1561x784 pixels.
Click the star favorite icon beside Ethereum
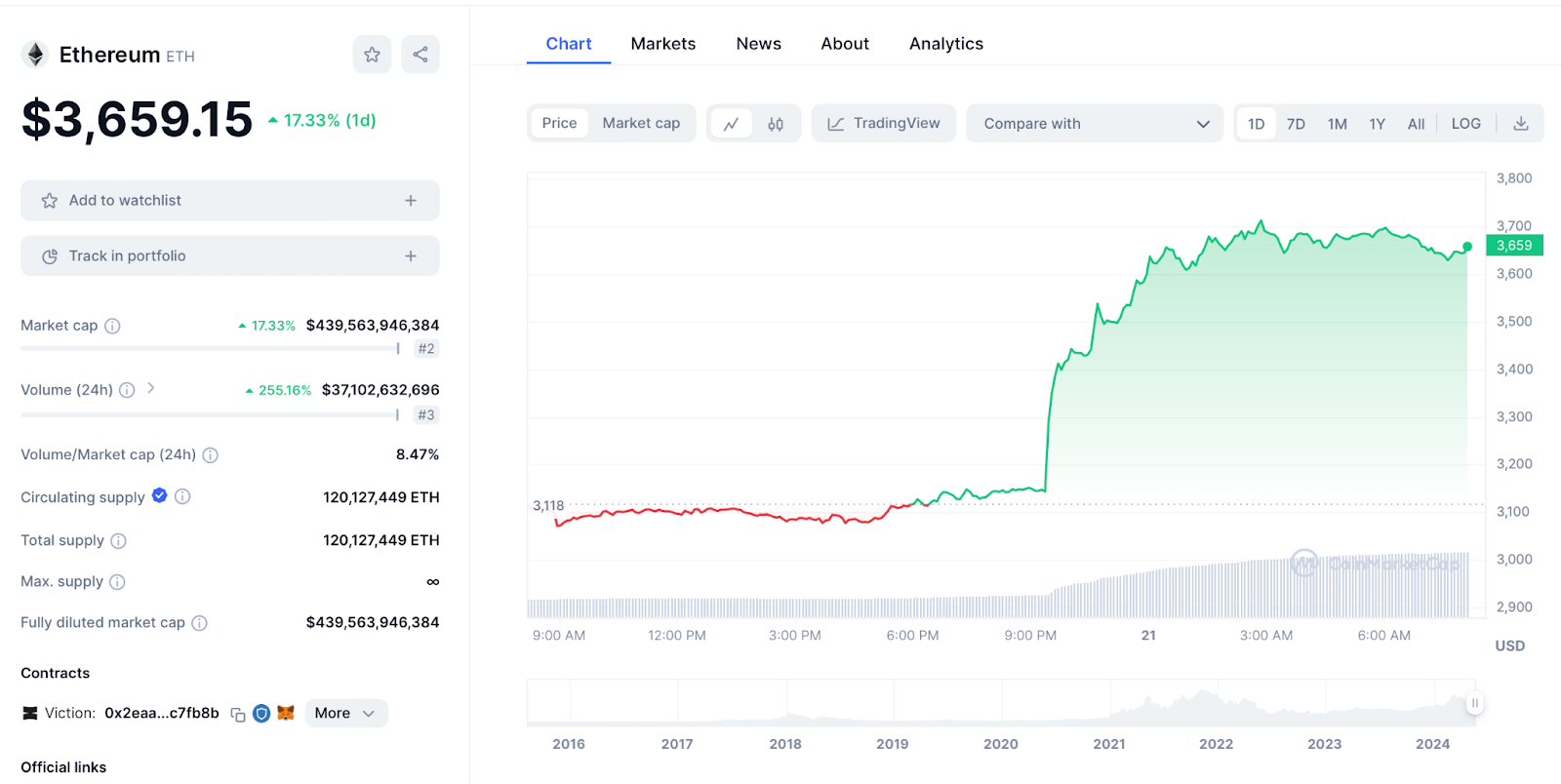coord(372,55)
